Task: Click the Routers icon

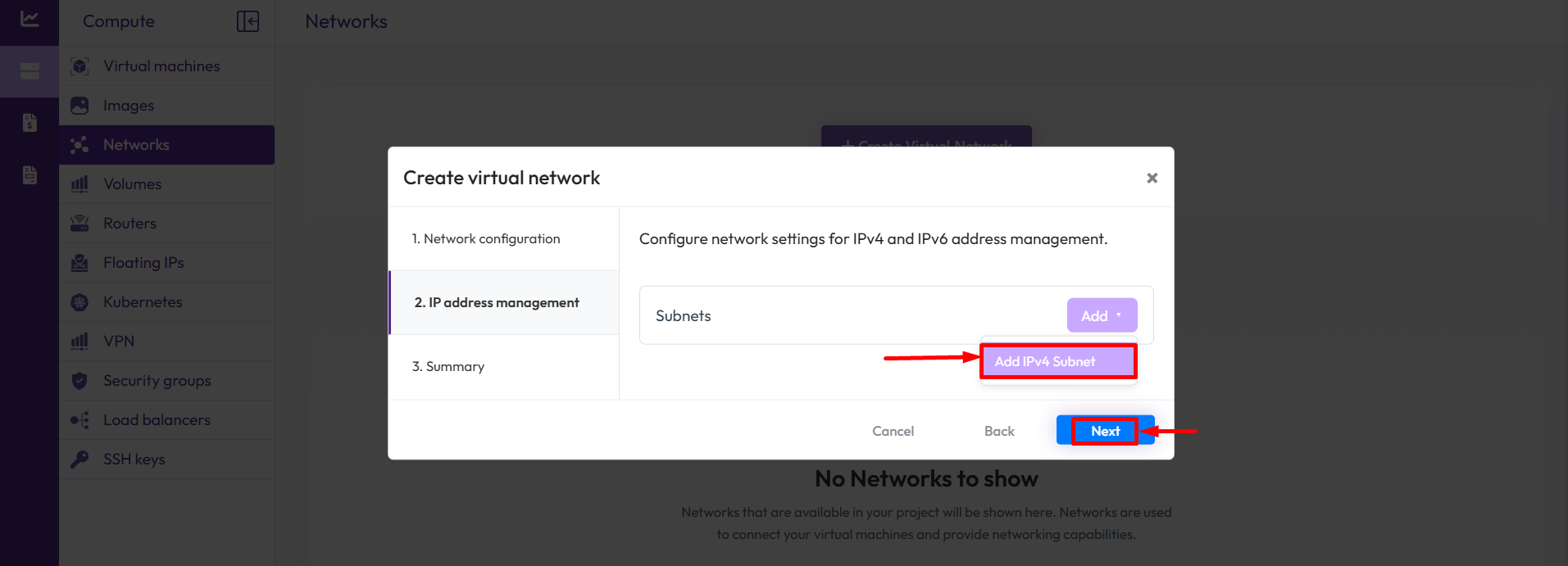Action: (x=80, y=224)
